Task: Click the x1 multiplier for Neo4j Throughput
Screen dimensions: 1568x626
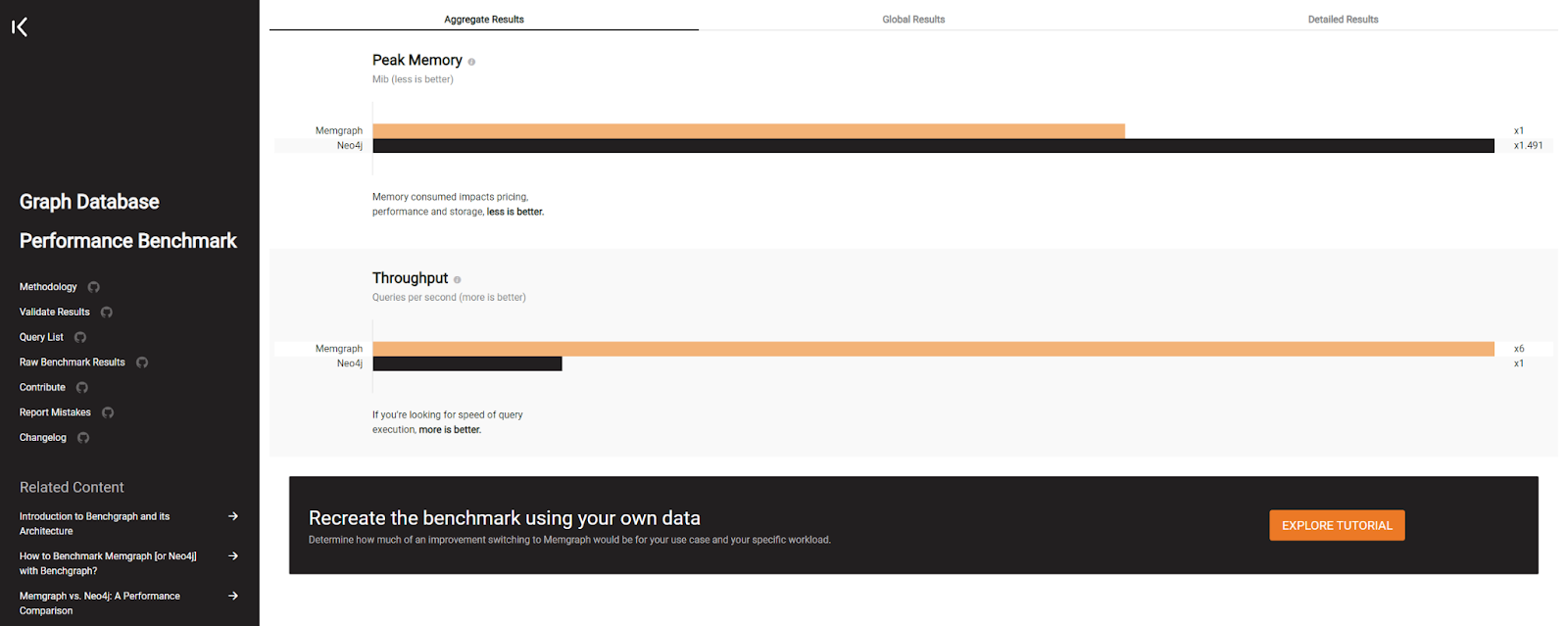Action: (1519, 363)
